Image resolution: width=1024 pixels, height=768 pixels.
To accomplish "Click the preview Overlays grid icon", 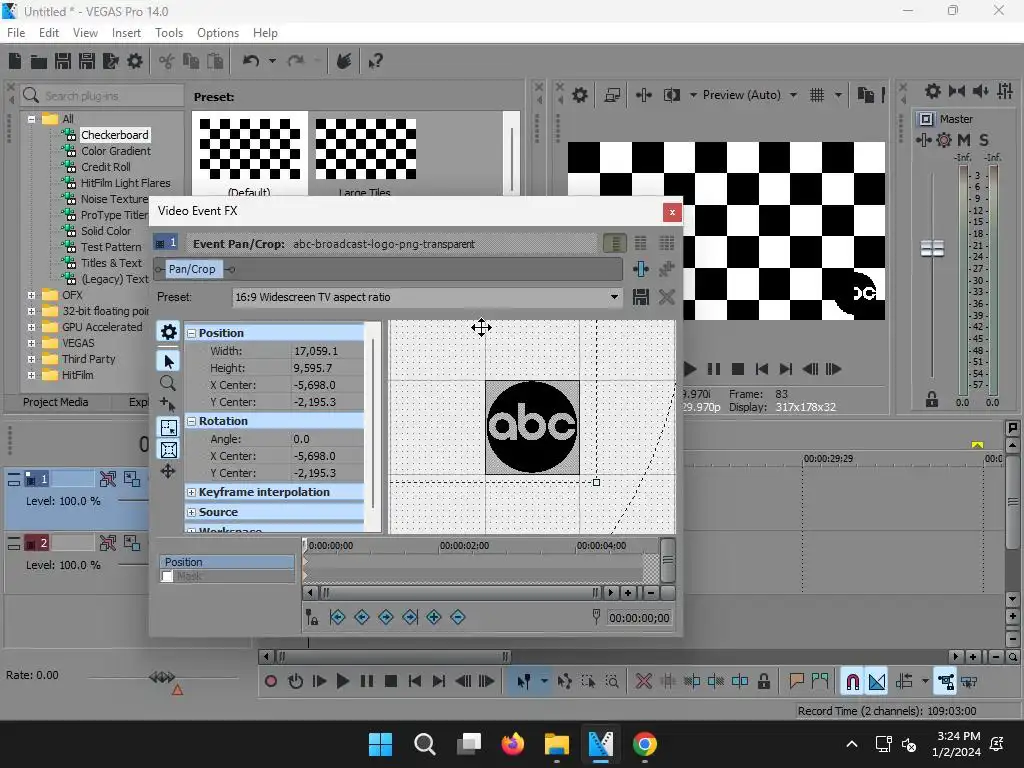I will click(817, 95).
